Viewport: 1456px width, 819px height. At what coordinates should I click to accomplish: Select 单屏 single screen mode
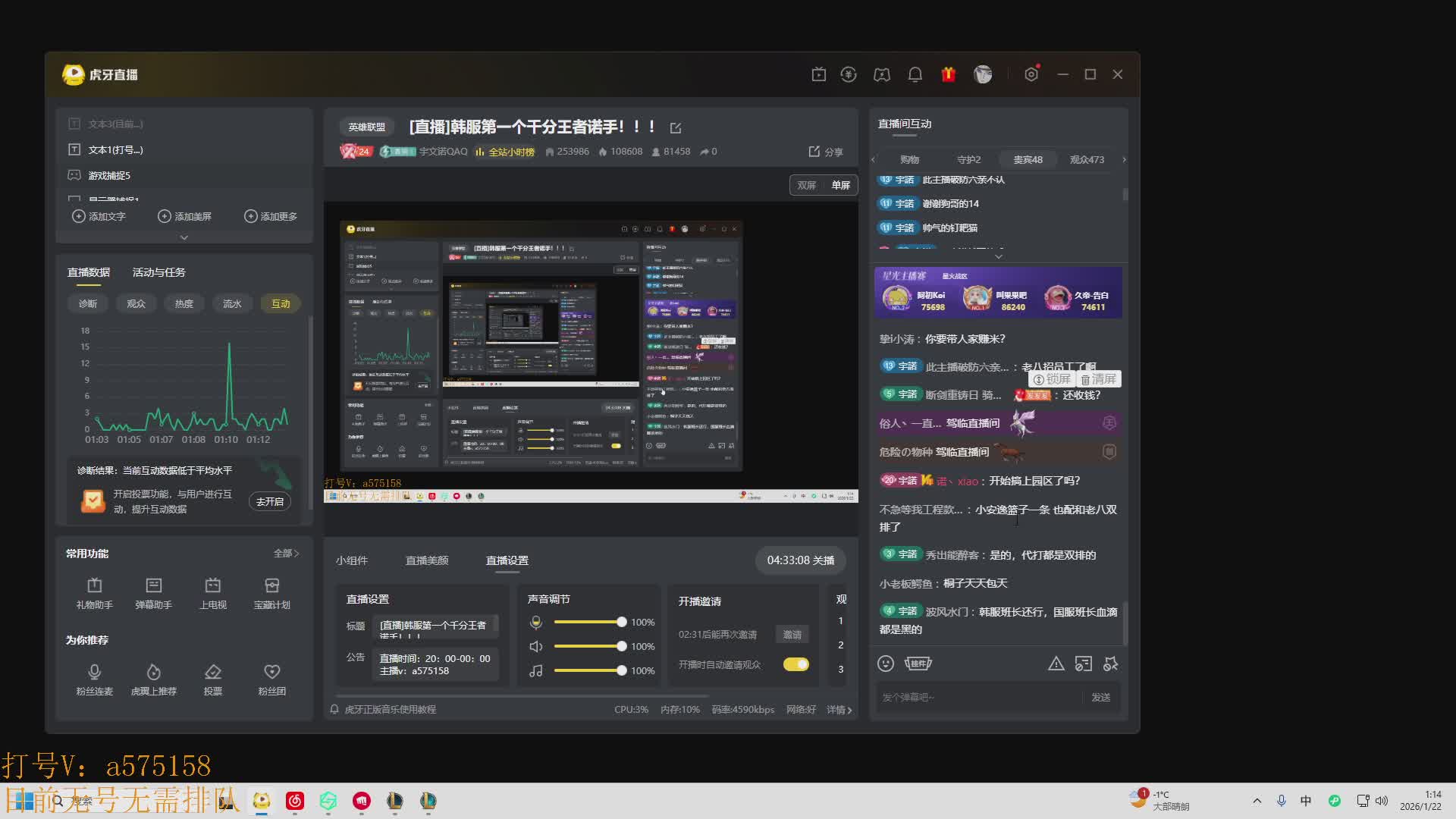point(840,185)
